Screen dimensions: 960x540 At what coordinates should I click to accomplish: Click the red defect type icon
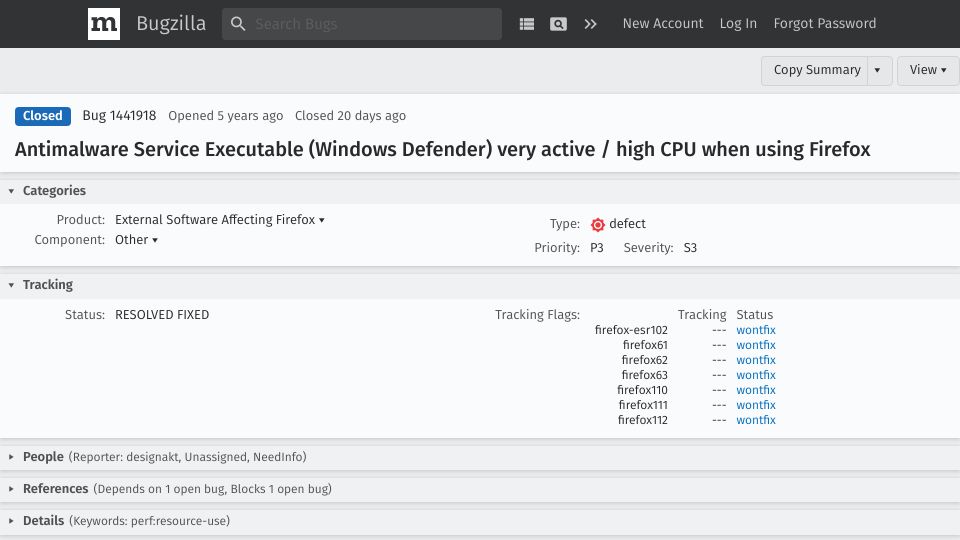tap(598, 225)
